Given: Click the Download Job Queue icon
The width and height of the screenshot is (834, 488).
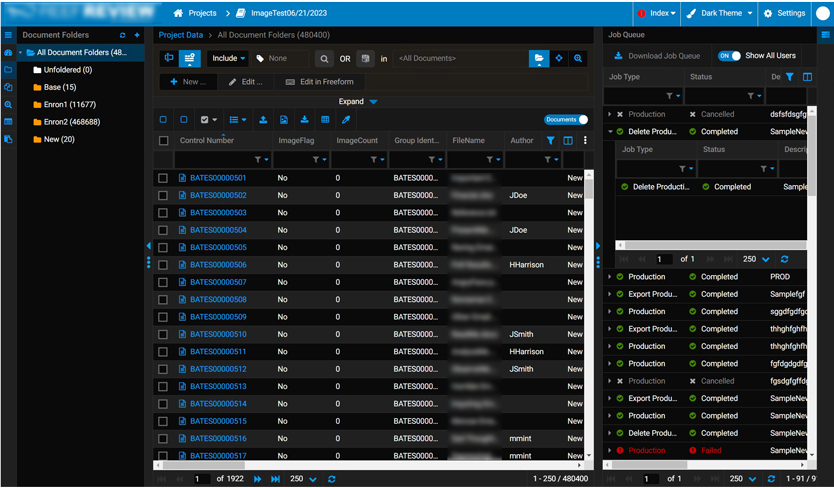Looking at the screenshot, I should (619, 56).
